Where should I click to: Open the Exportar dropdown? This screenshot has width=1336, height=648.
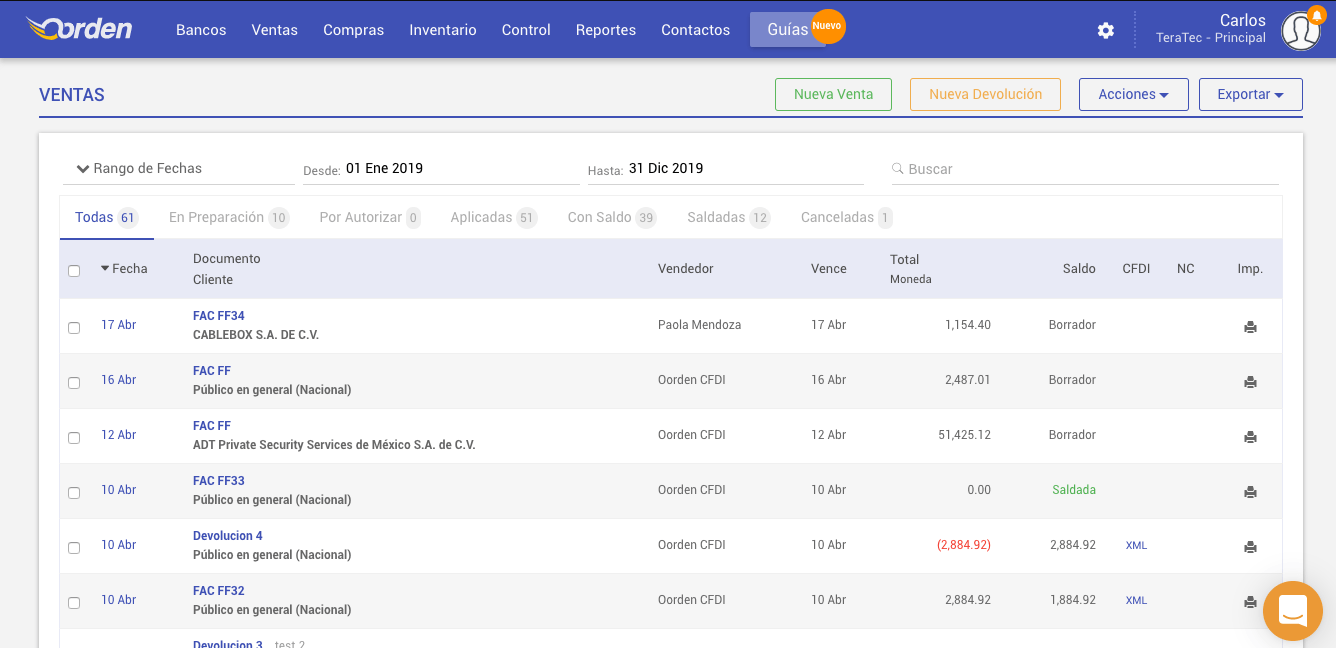(1250, 94)
